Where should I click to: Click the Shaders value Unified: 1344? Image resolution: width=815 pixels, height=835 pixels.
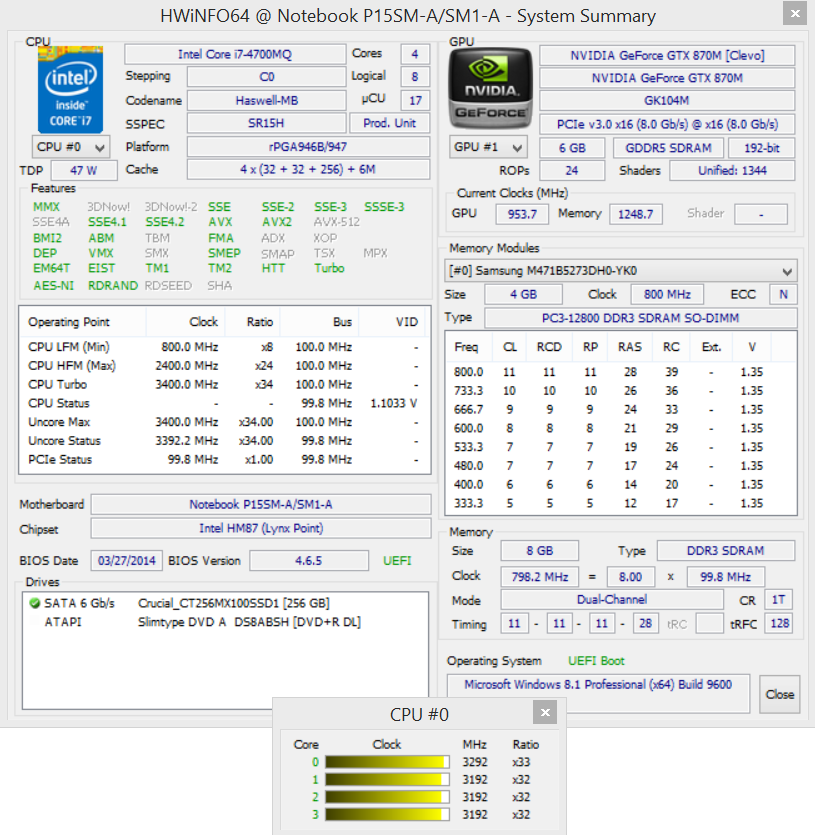[x=732, y=171]
